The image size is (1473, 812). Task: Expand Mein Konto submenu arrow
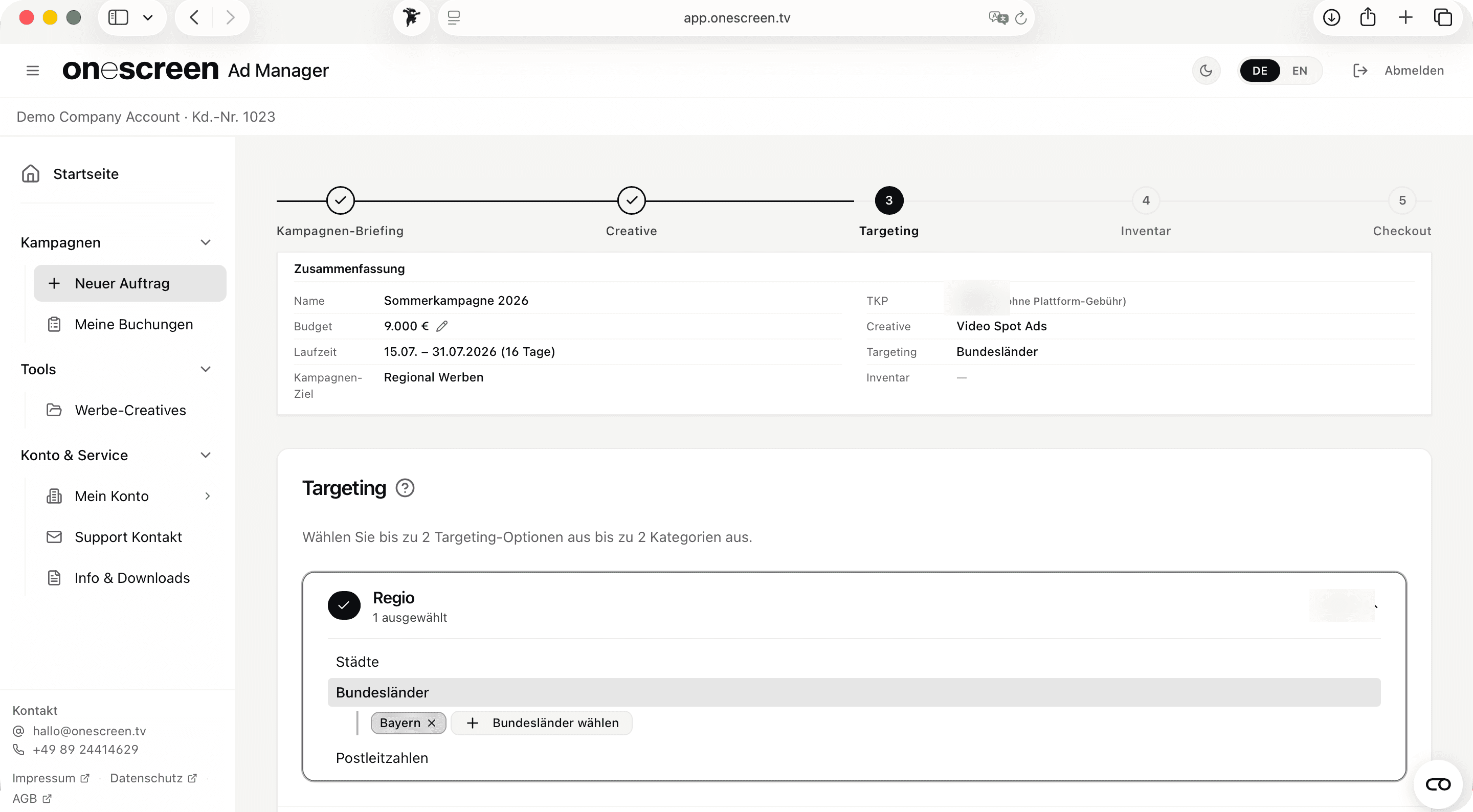click(208, 496)
